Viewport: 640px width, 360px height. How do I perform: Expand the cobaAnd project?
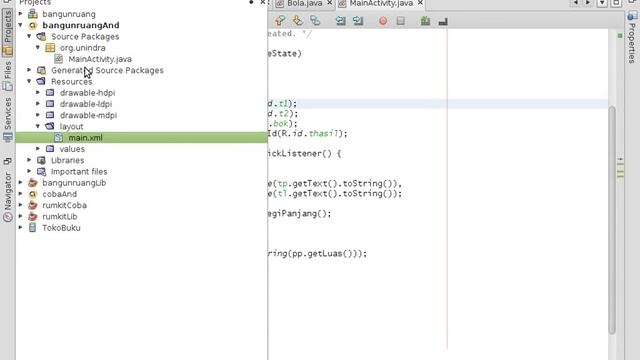pyautogui.click(x=21, y=193)
